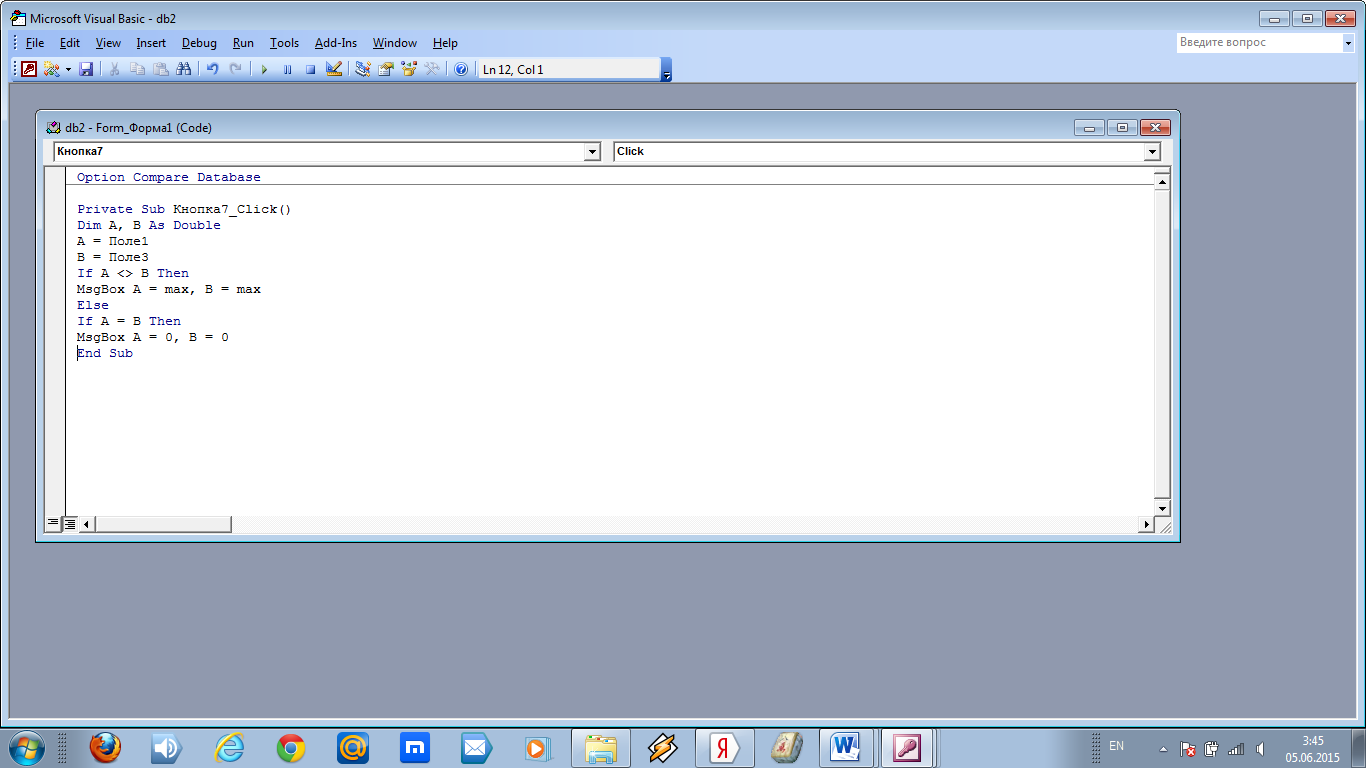
Task: Open the Object Browser icon
Action: (x=408, y=69)
